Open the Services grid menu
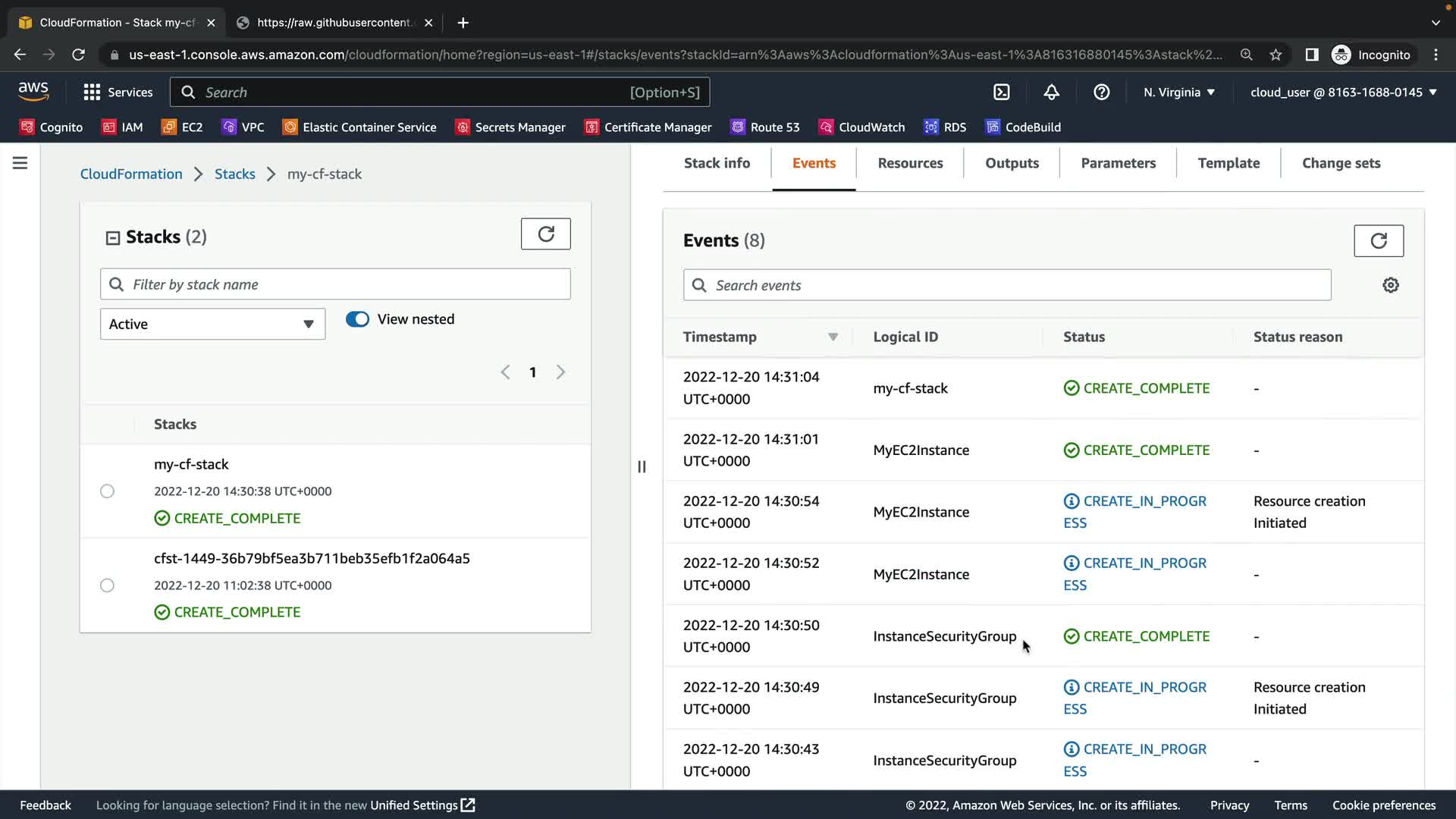 click(x=118, y=92)
